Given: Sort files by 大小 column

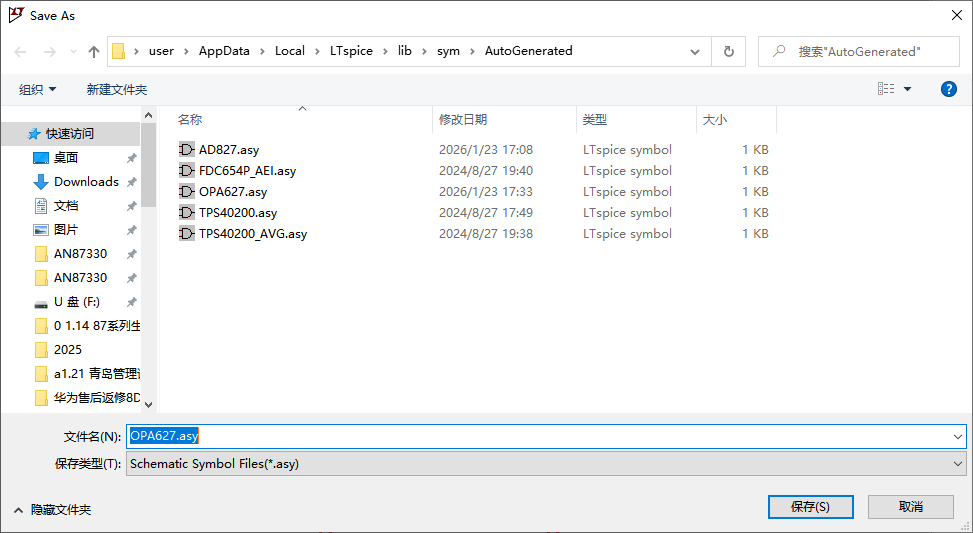Looking at the screenshot, I should click(x=714, y=120).
